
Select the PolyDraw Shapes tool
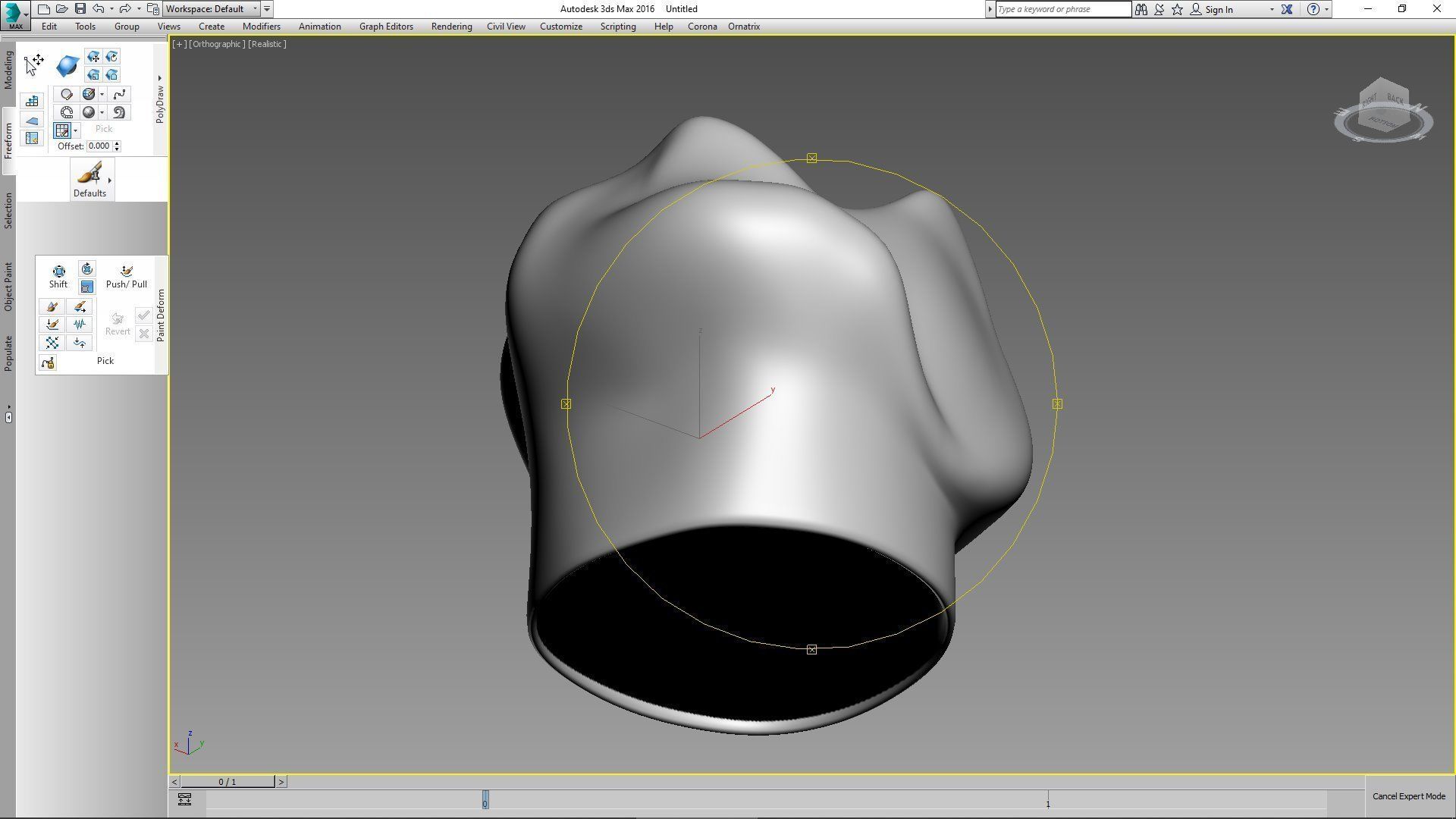coord(67,94)
